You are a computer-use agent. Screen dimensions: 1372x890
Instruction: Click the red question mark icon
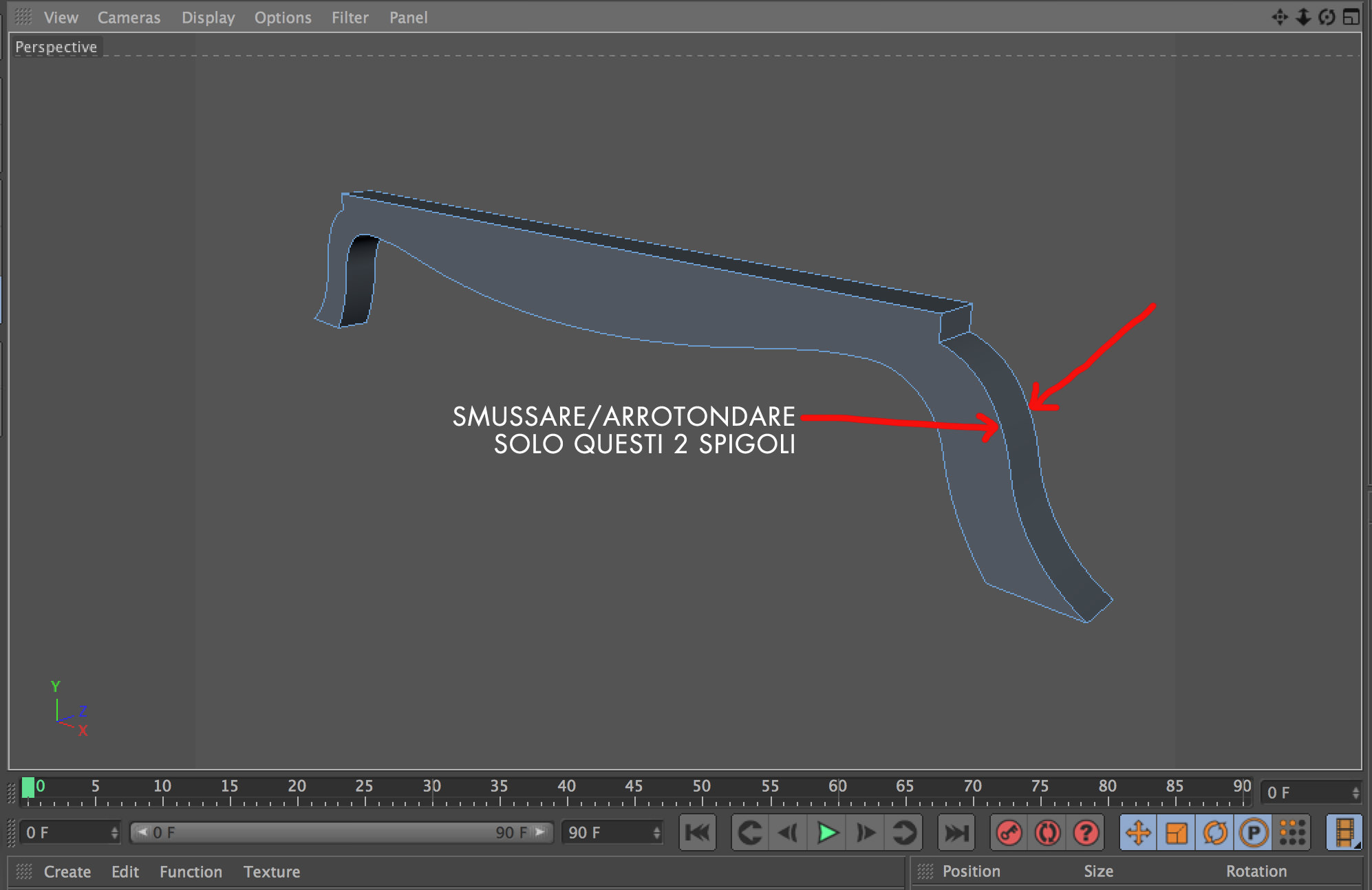(x=1086, y=833)
